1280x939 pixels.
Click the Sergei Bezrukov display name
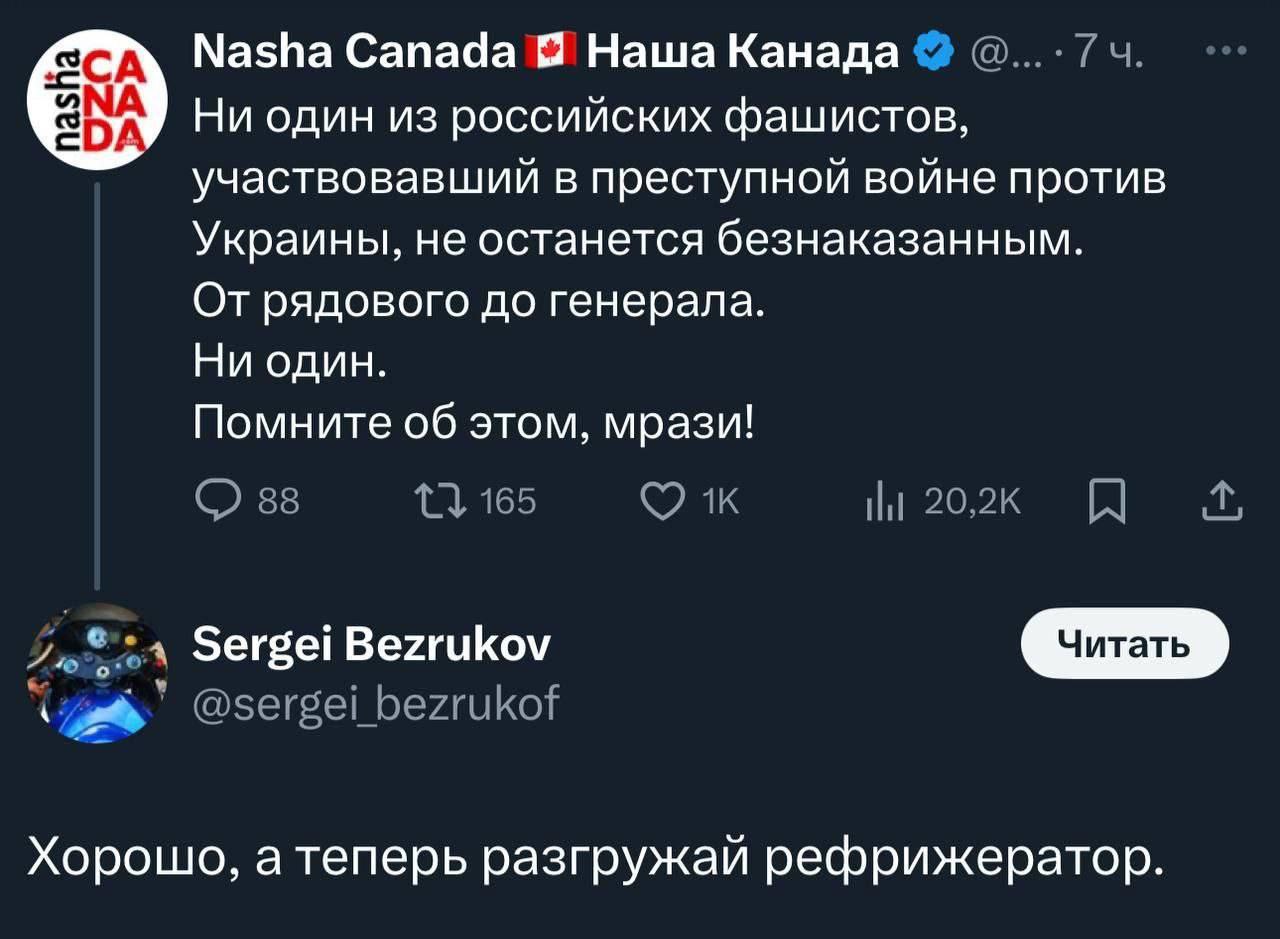368,645
